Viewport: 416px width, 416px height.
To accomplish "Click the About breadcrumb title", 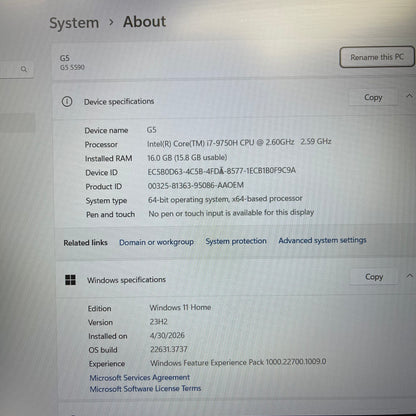I will (x=144, y=22).
